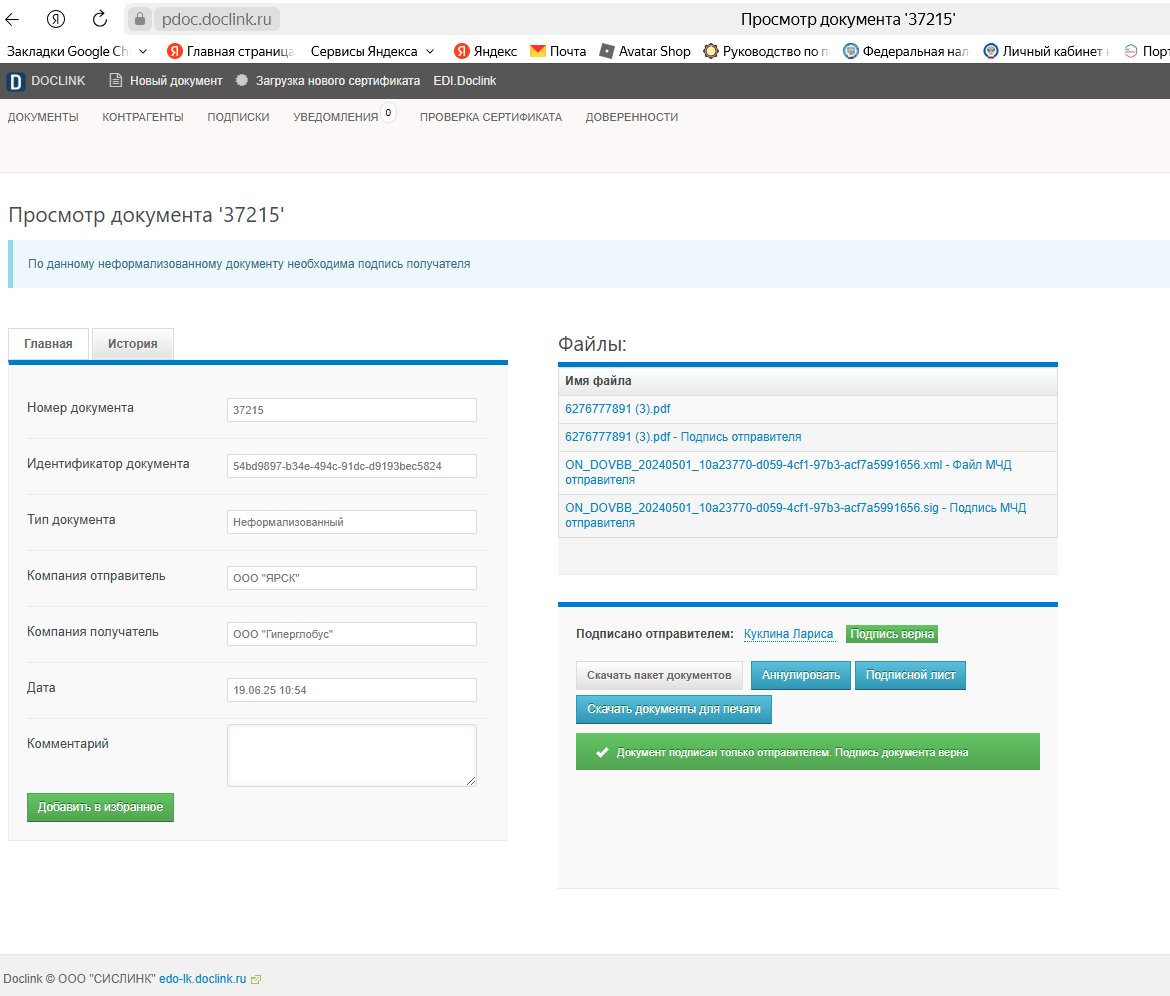
Task: Click the browser back arrow
Action: click(x=13, y=19)
